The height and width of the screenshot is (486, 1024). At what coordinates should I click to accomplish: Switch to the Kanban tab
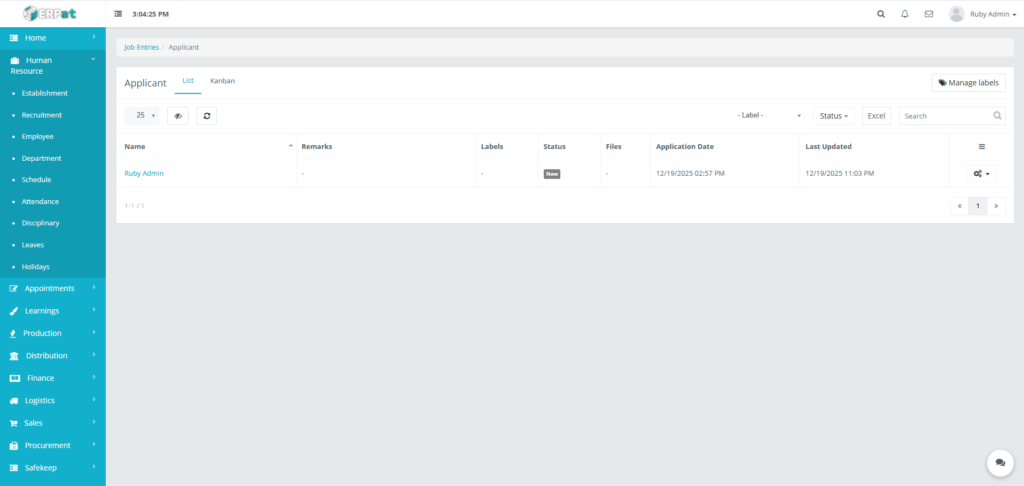(x=222, y=81)
